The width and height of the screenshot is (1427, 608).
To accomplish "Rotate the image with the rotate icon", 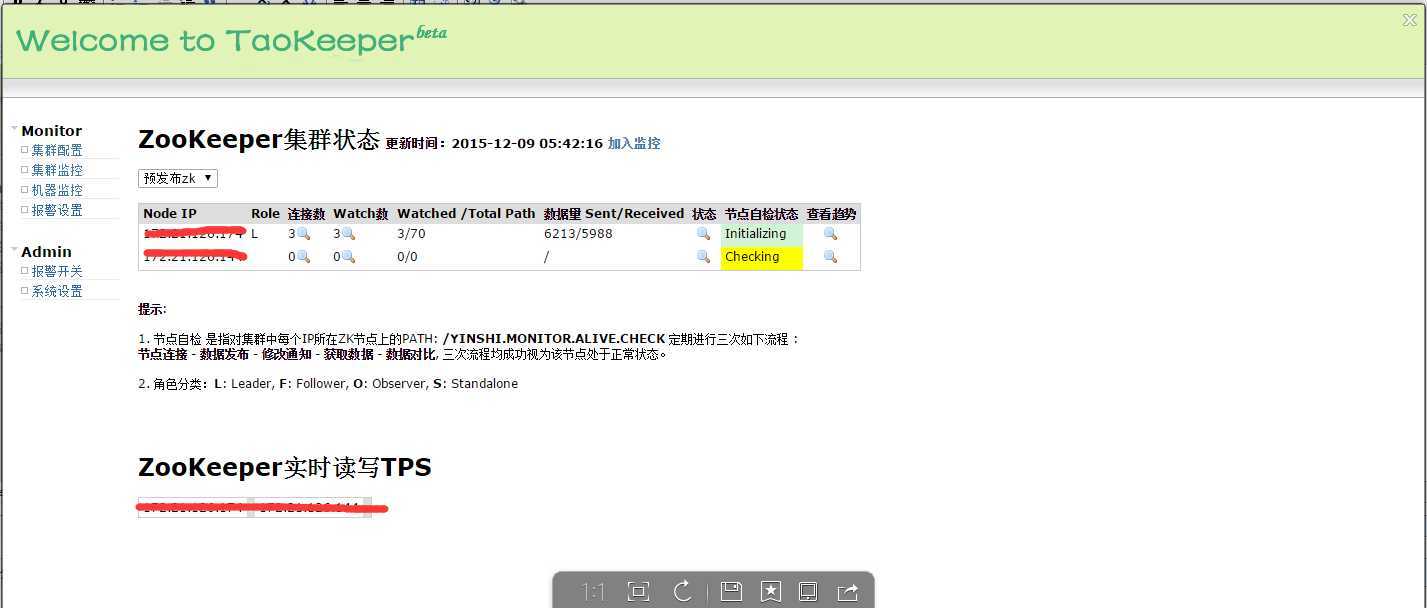I will [683, 591].
